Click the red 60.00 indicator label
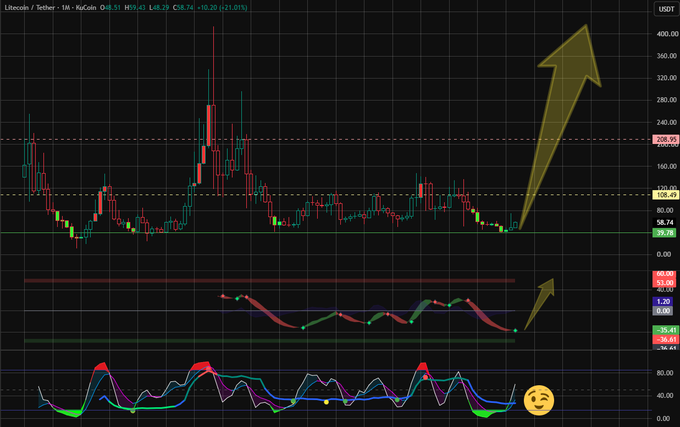 pyautogui.click(x=665, y=274)
